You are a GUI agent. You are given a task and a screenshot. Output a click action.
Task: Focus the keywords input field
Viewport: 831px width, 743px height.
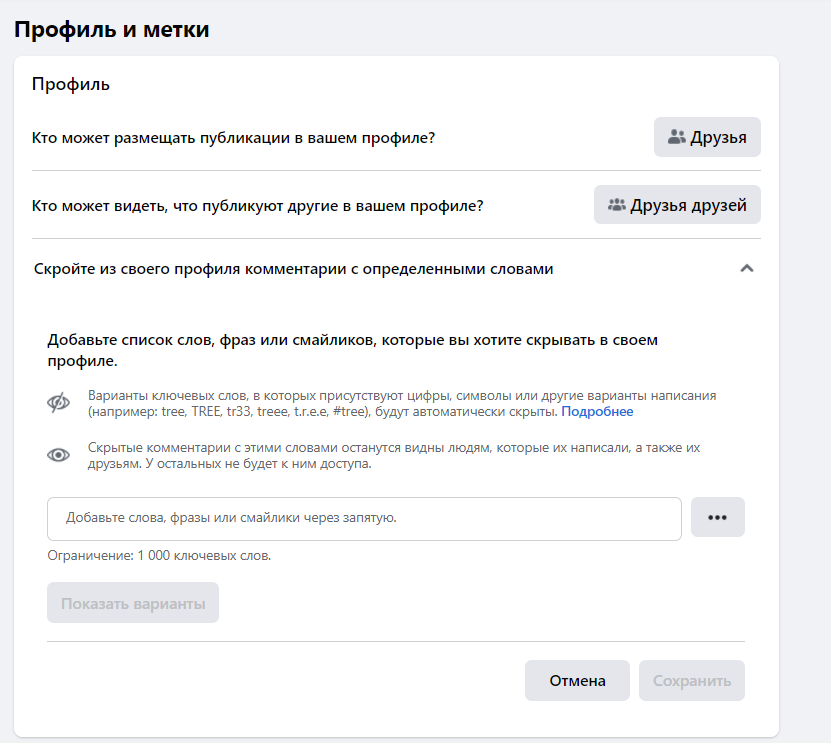click(364, 518)
